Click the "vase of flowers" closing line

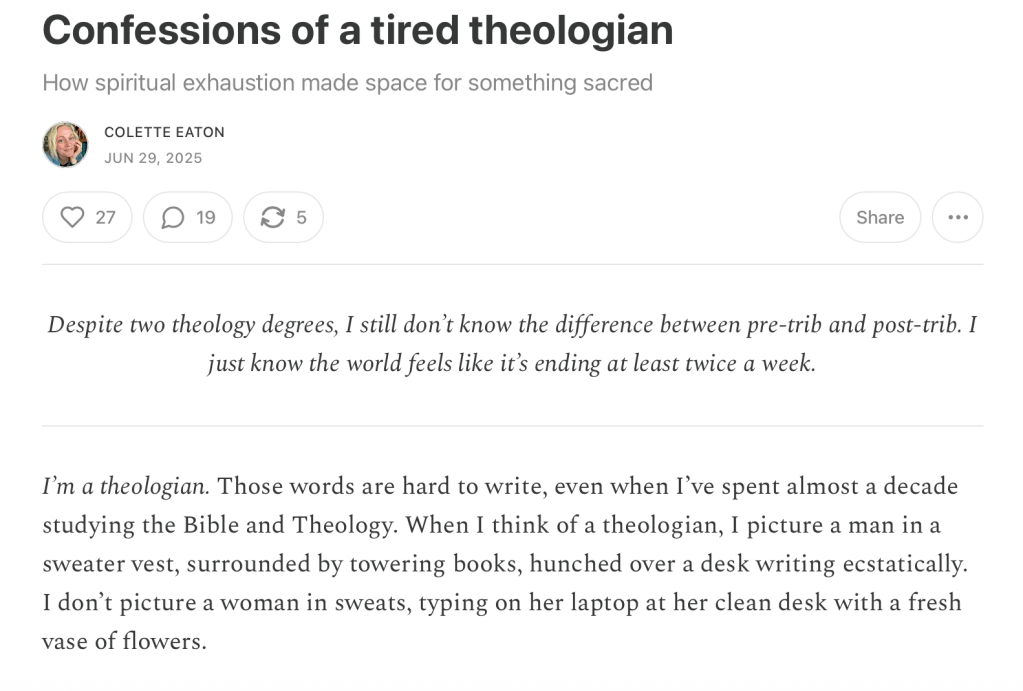124,641
